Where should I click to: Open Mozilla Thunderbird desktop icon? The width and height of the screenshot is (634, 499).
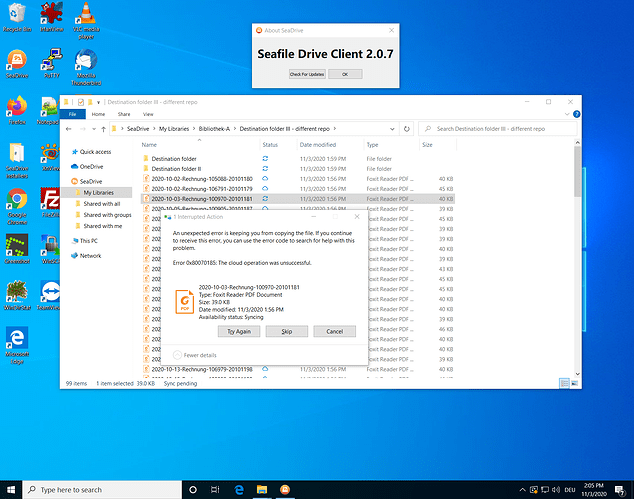tap(86, 67)
